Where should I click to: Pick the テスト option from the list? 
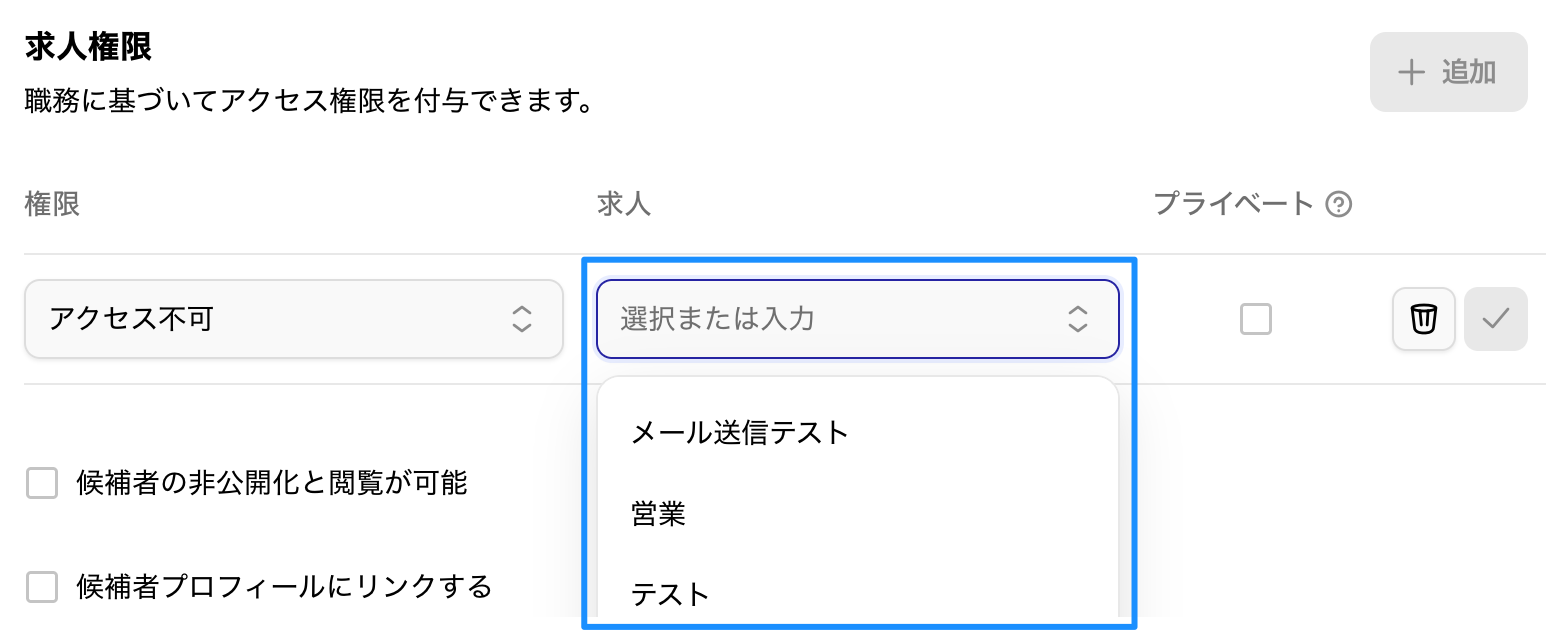(x=670, y=594)
